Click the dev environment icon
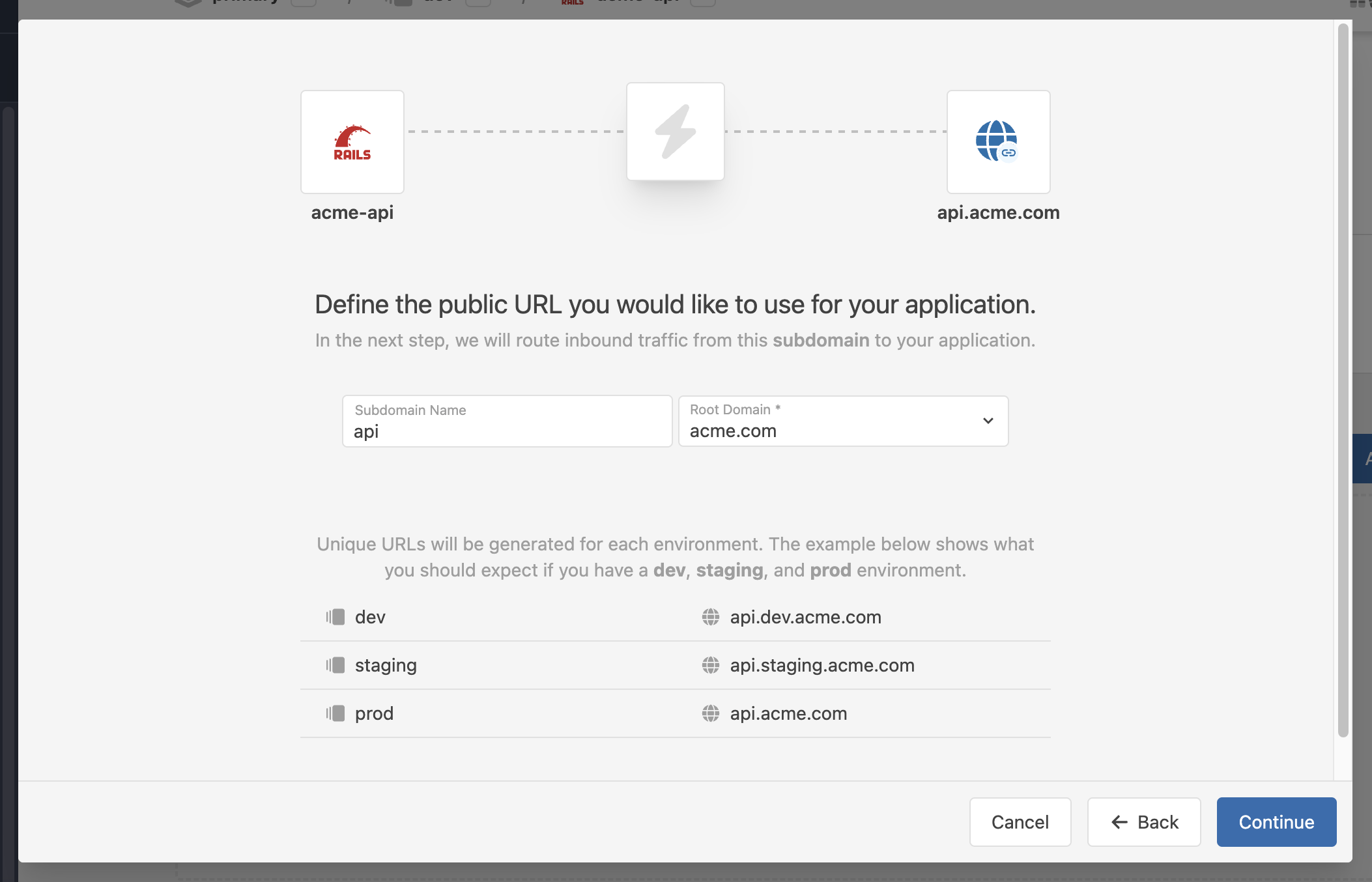This screenshot has width=1372, height=882. click(x=335, y=617)
